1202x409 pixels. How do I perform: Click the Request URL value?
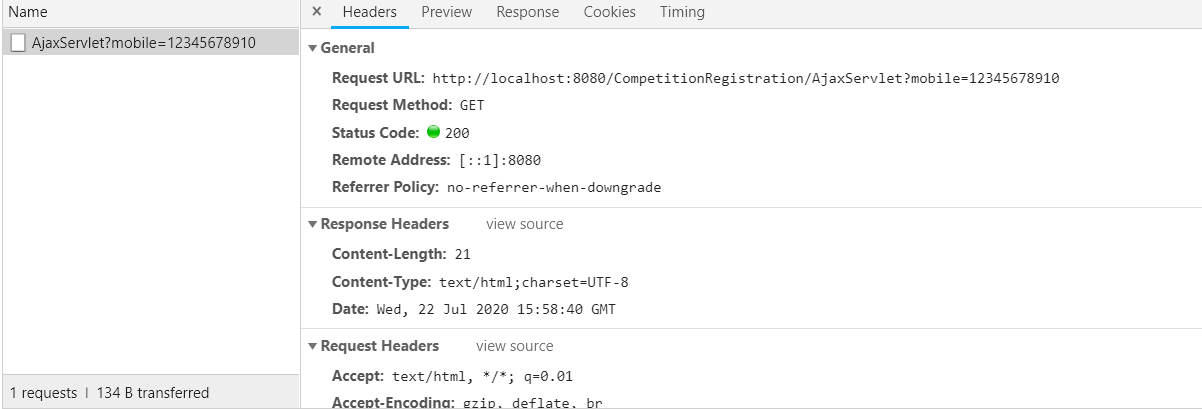745,78
